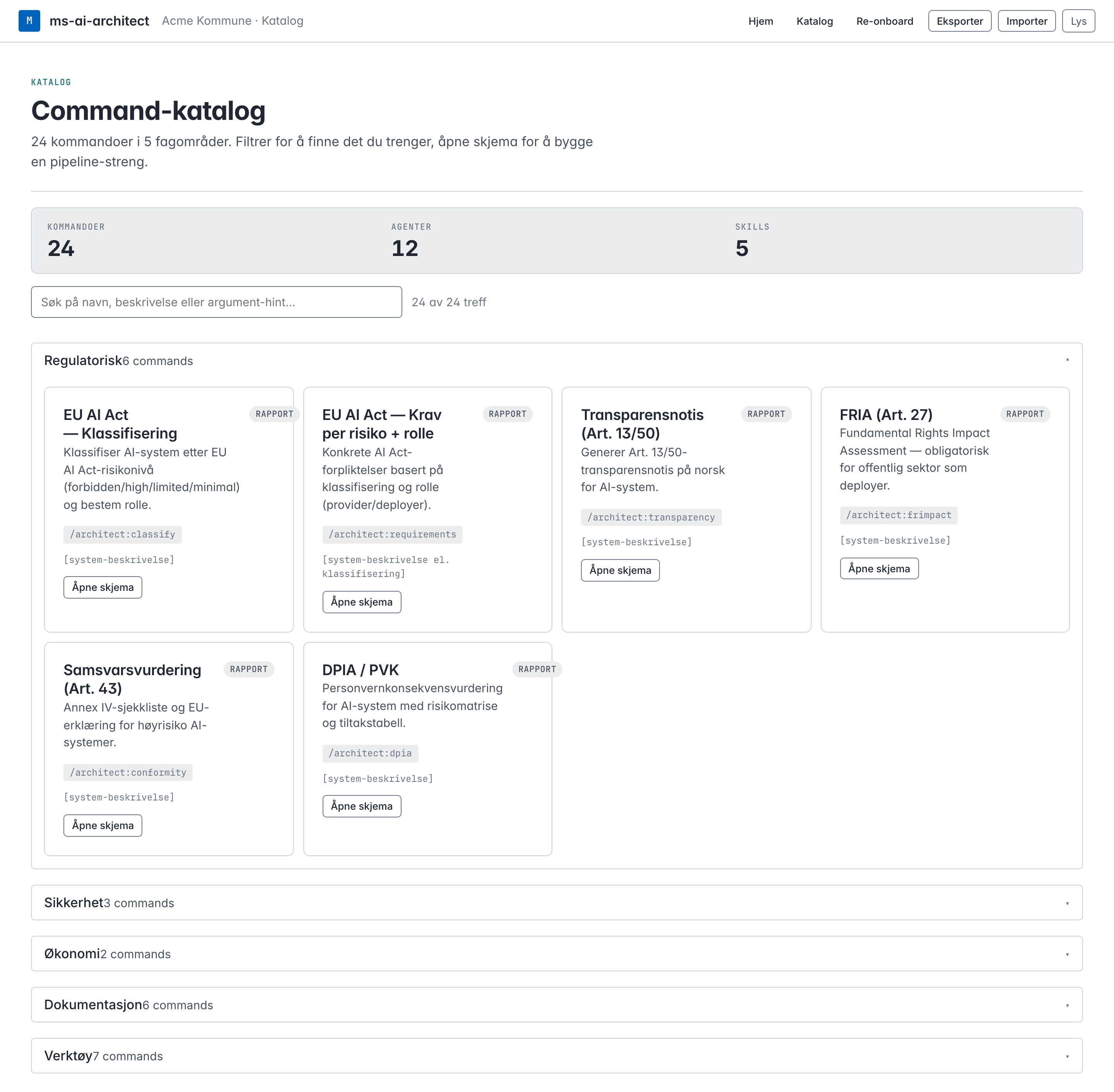
Task: Expand the Sikkerhet commands section
Action: [x=557, y=902]
